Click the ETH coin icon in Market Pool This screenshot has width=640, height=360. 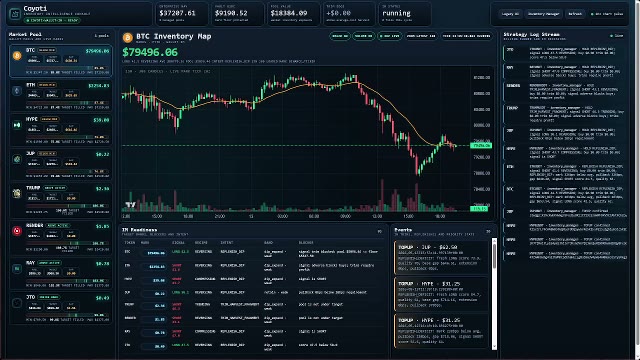coord(17,91)
